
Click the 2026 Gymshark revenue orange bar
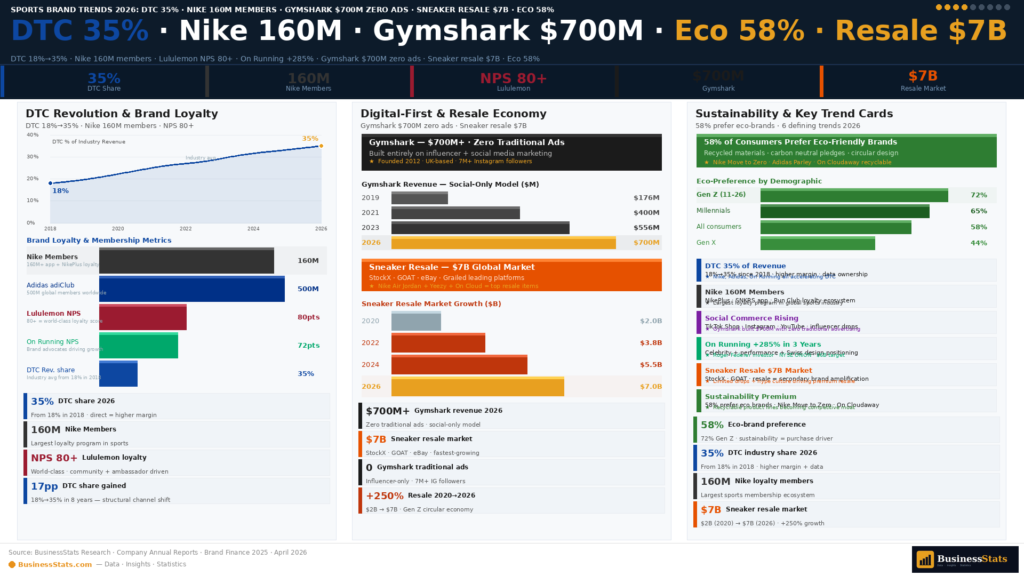pos(503,242)
